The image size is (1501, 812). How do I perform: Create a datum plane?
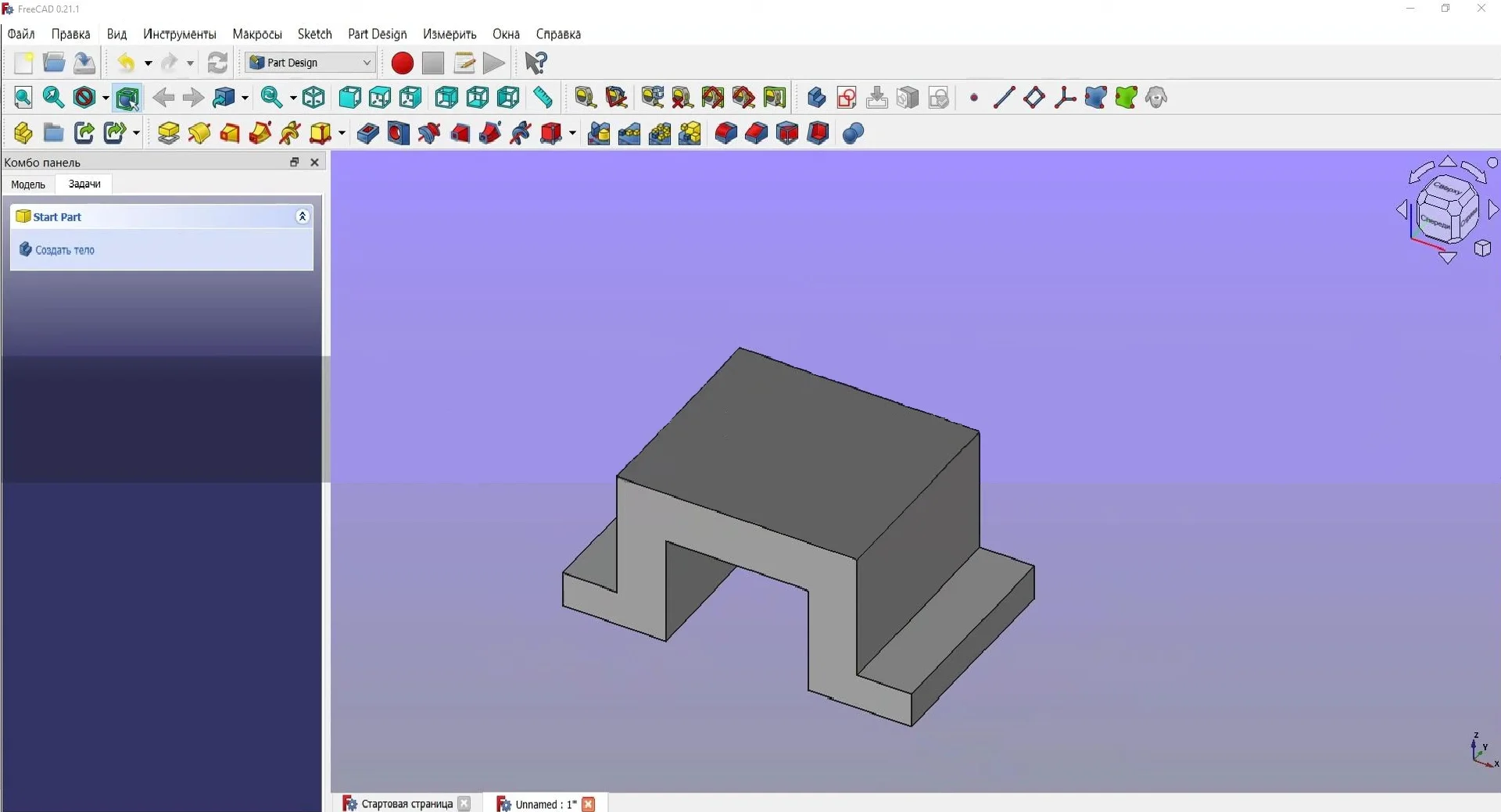[1034, 98]
